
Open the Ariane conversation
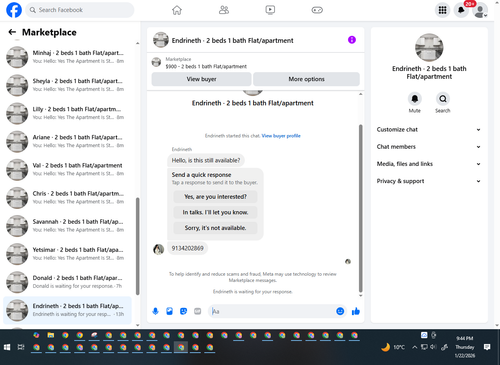[67, 141]
